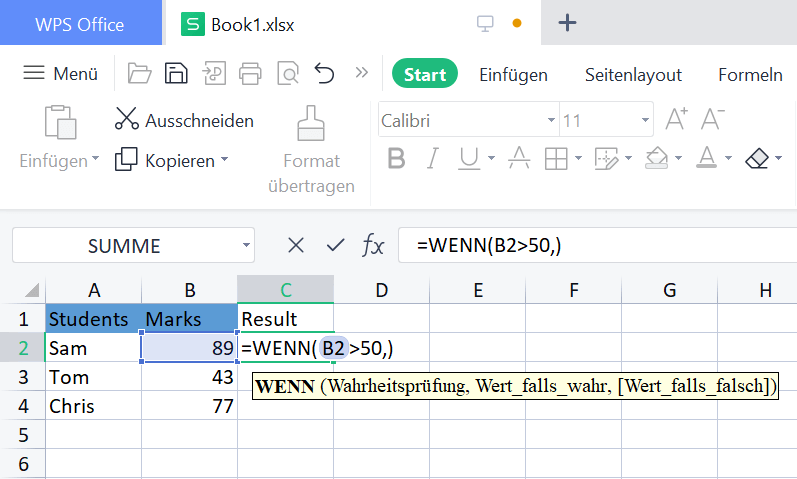Apply the font color A
The width and height of the screenshot is (797, 479).
click(707, 158)
